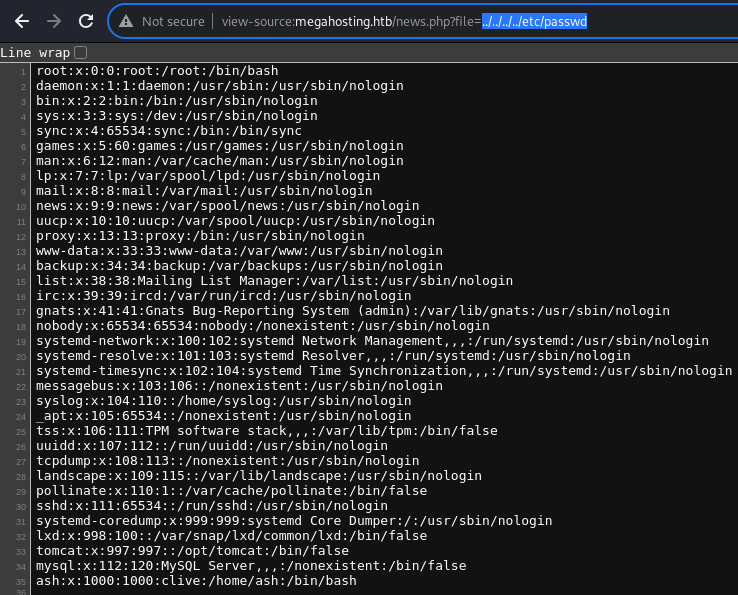Select the tomcat:x:997:997 entry
The width and height of the screenshot is (738, 595).
193,551
